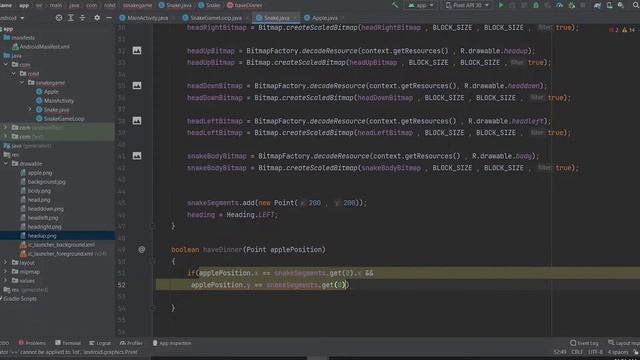Open the Android project view dropdown
This screenshot has height=360, width=640.
click(x=12, y=18)
